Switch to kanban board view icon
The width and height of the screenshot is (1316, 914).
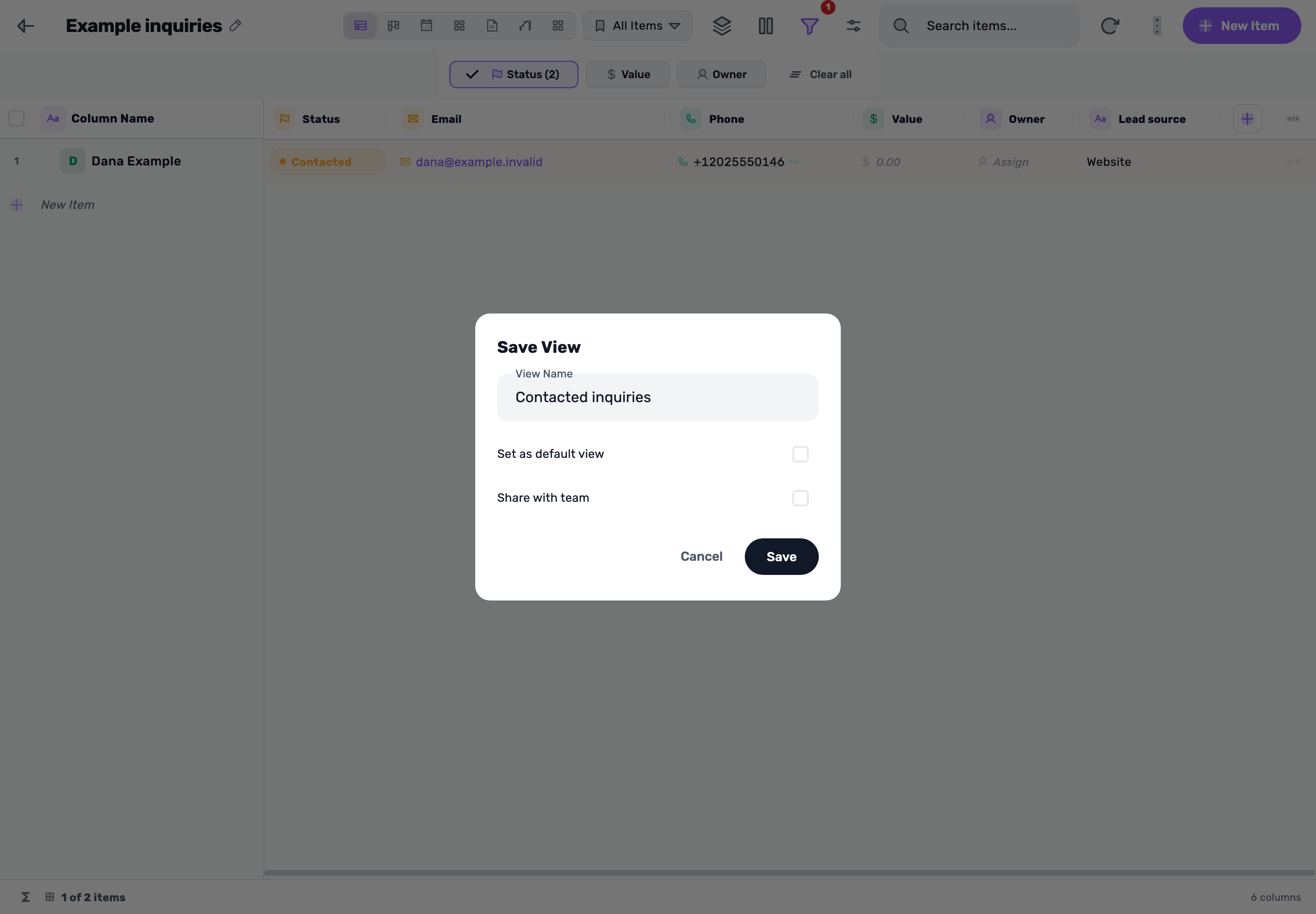pyautogui.click(x=393, y=26)
